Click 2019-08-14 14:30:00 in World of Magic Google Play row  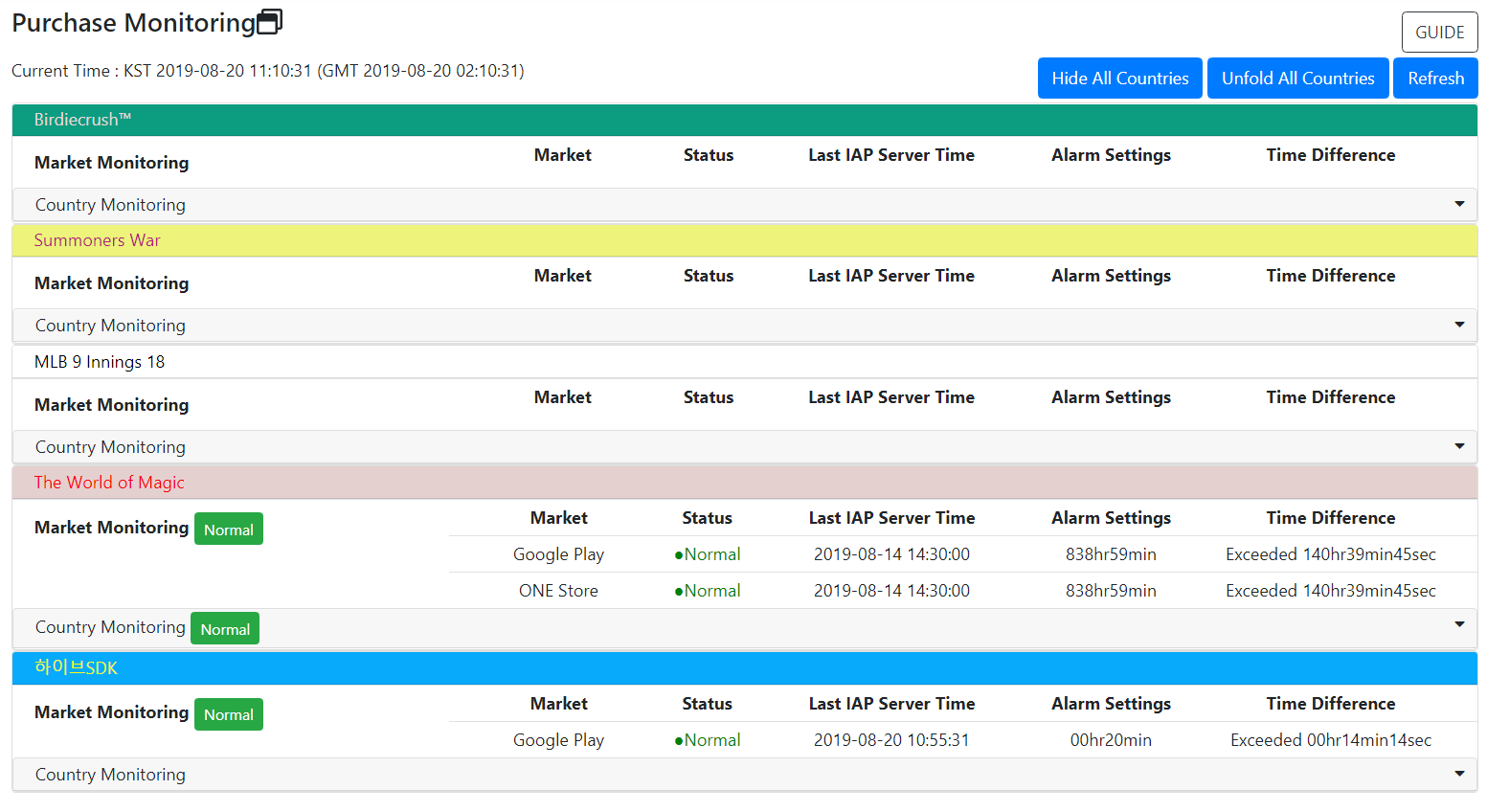tap(891, 554)
